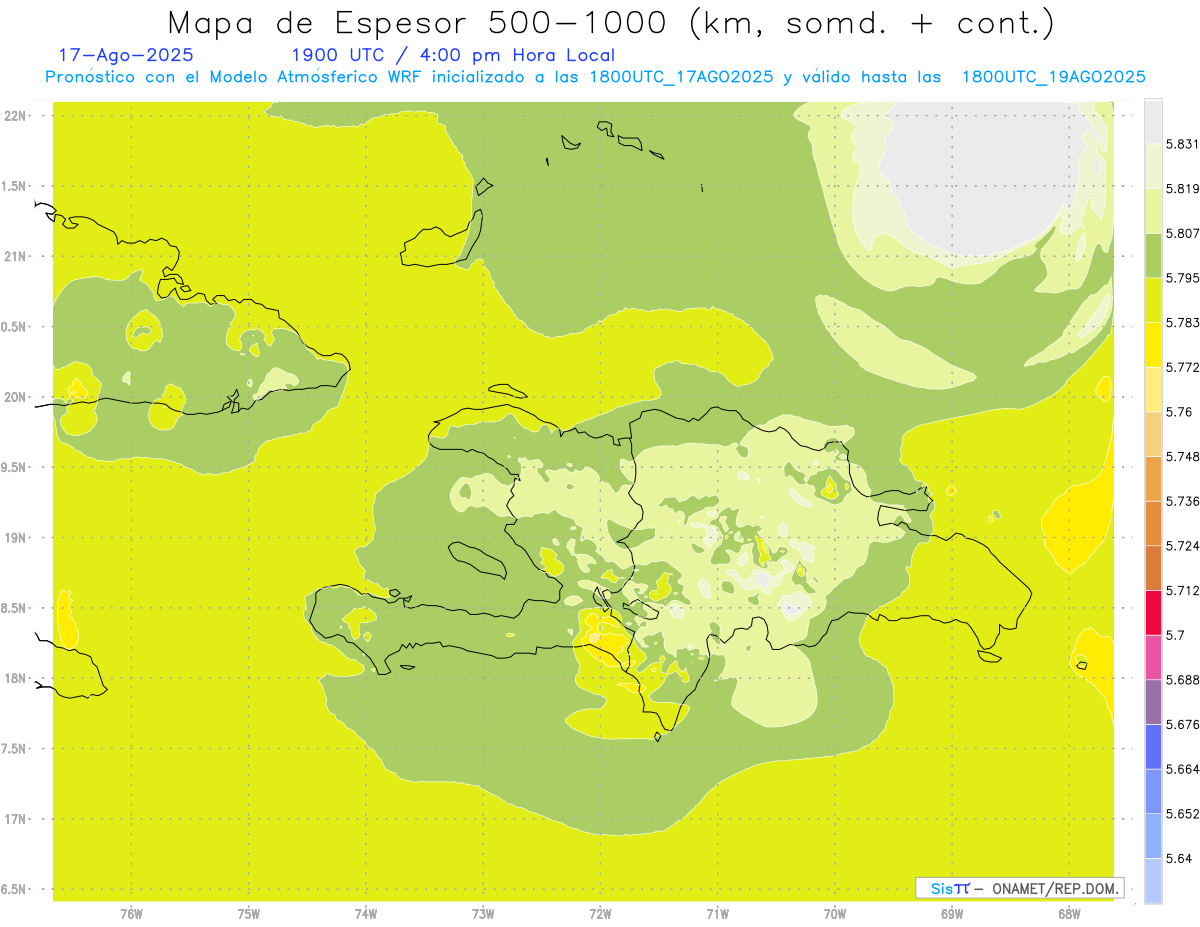Click the pink legend swatch between 5.688 and 5.7
This screenshot has height=927, width=1200.
click(1153, 657)
